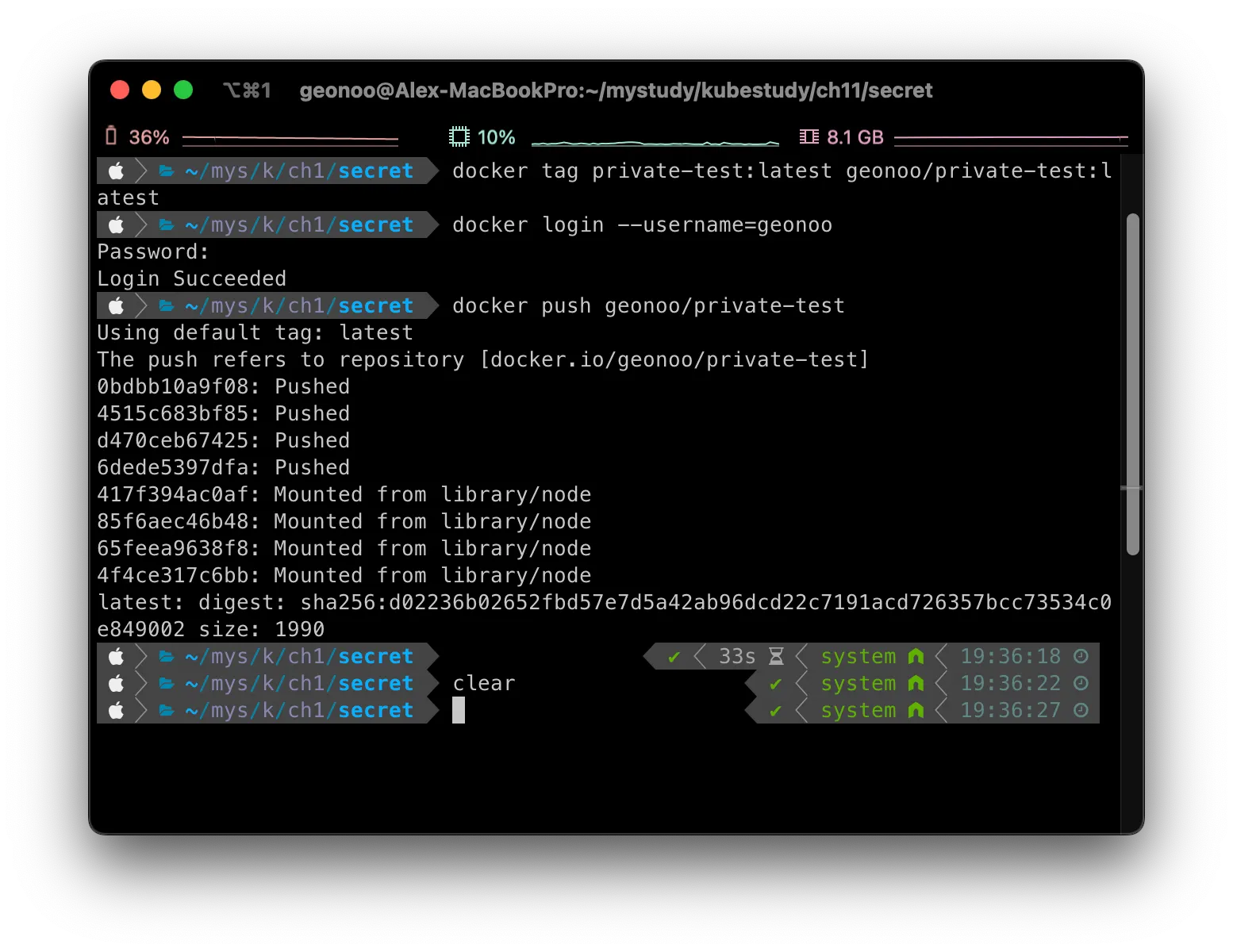Click Apple icon on docker tag prompt
The width and height of the screenshot is (1233, 952).
116,171
